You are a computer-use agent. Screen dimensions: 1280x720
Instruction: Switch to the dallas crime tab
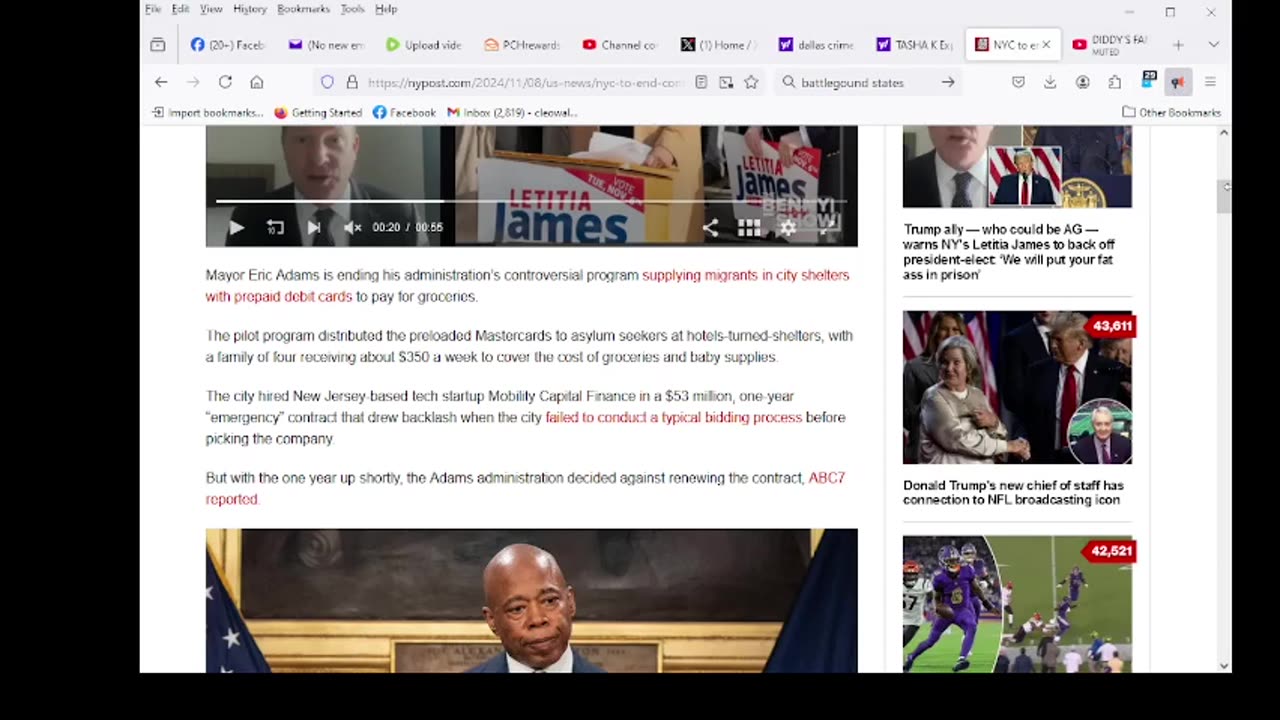[x=816, y=45]
